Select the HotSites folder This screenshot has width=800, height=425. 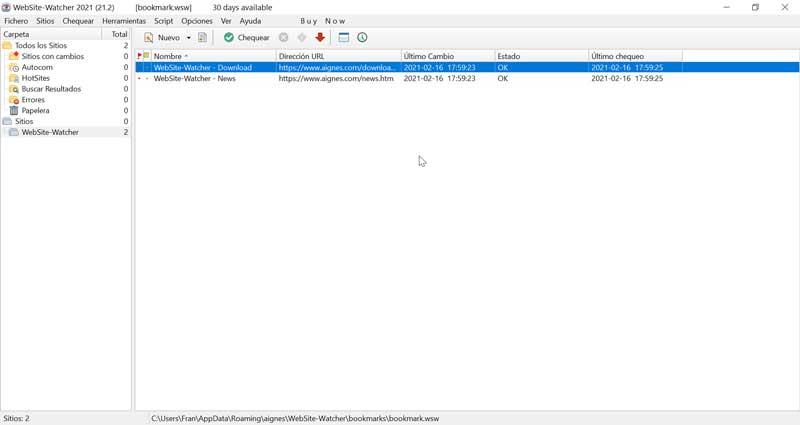pyautogui.click(x=36, y=78)
